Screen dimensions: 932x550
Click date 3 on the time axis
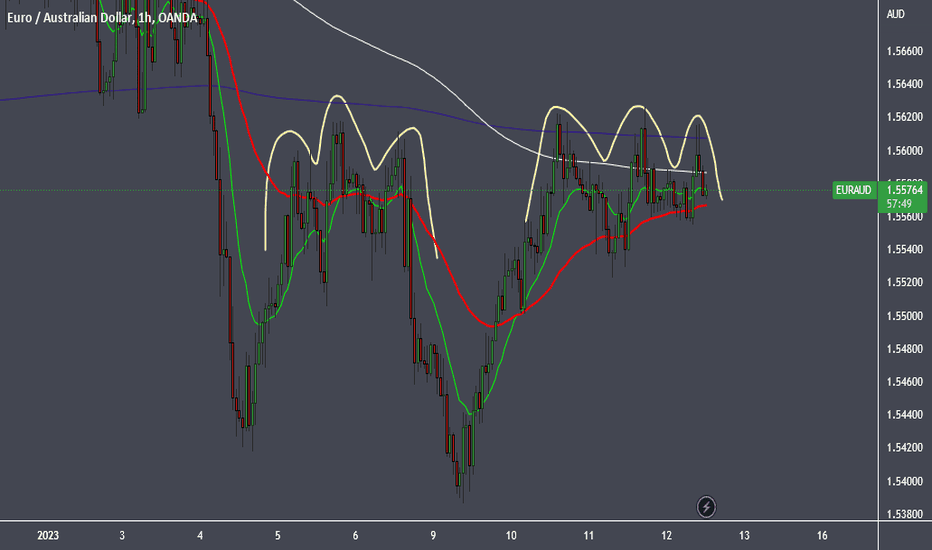pos(122,536)
